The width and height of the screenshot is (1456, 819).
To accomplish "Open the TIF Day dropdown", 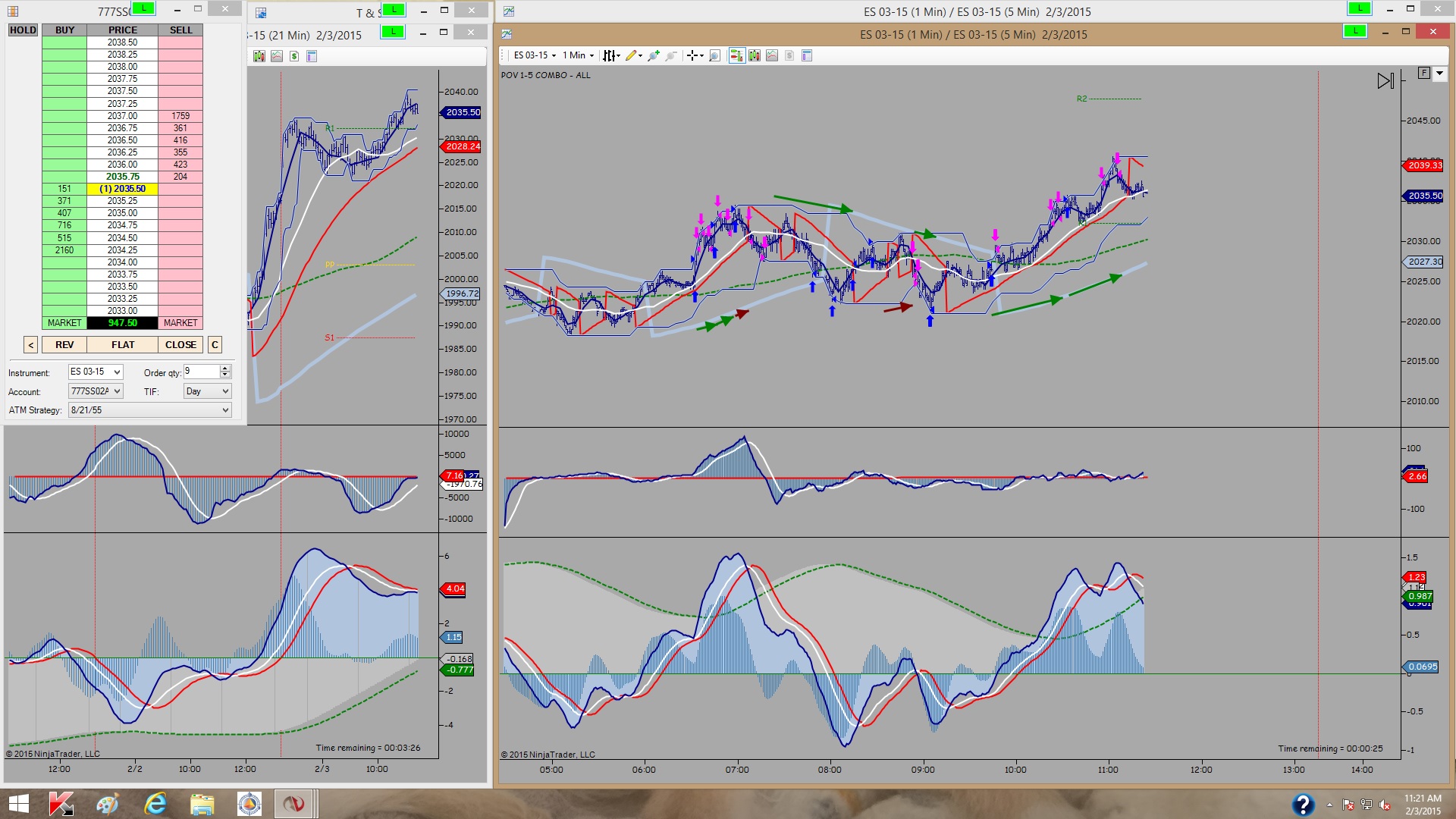I will [x=207, y=391].
